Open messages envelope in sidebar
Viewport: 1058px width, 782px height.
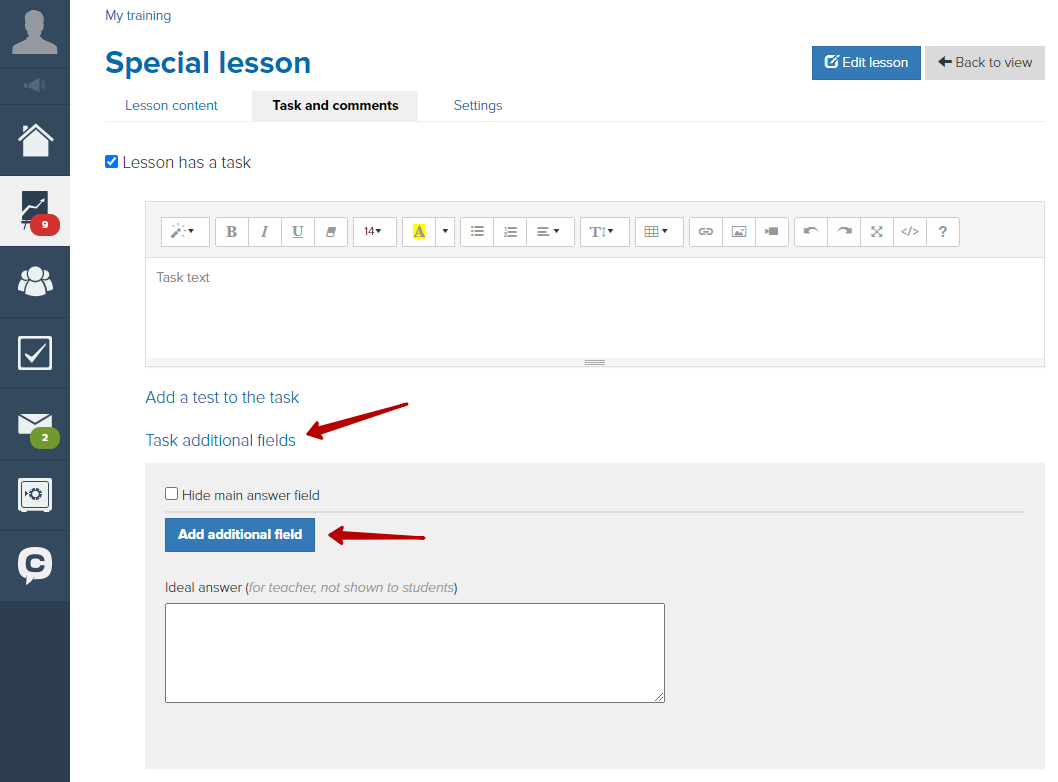(35, 424)
